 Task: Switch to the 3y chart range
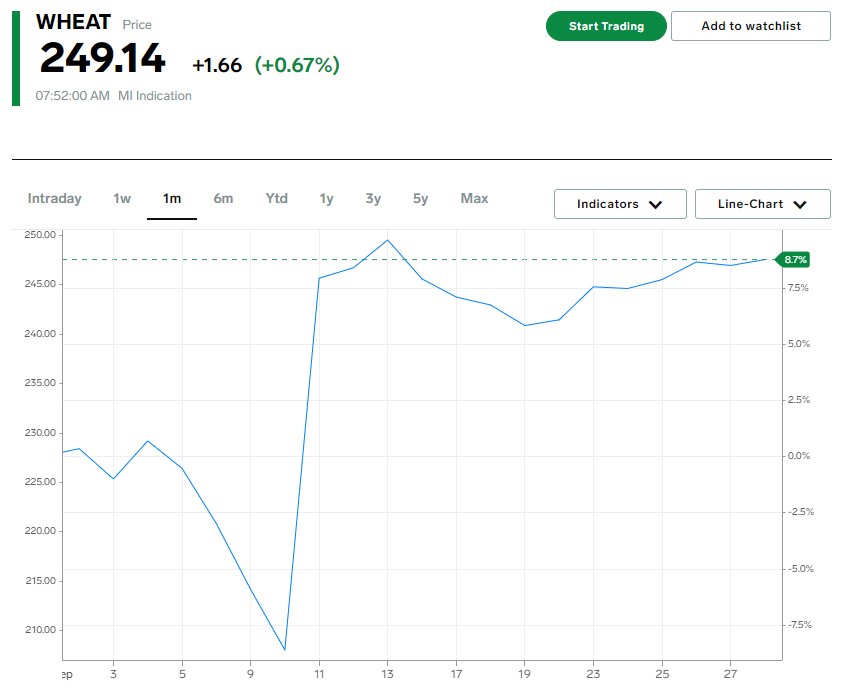(373, 199)
